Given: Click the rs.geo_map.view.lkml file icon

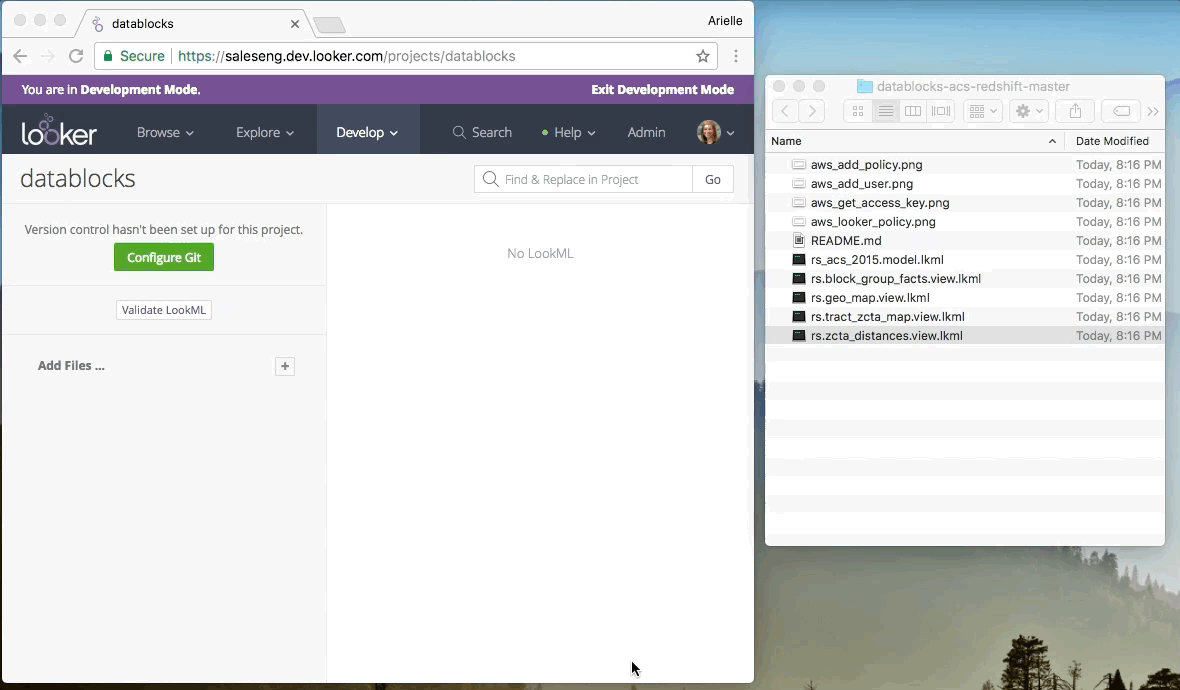Looking at the screenshot, I should pyautogui.click(x=798, y=298).
